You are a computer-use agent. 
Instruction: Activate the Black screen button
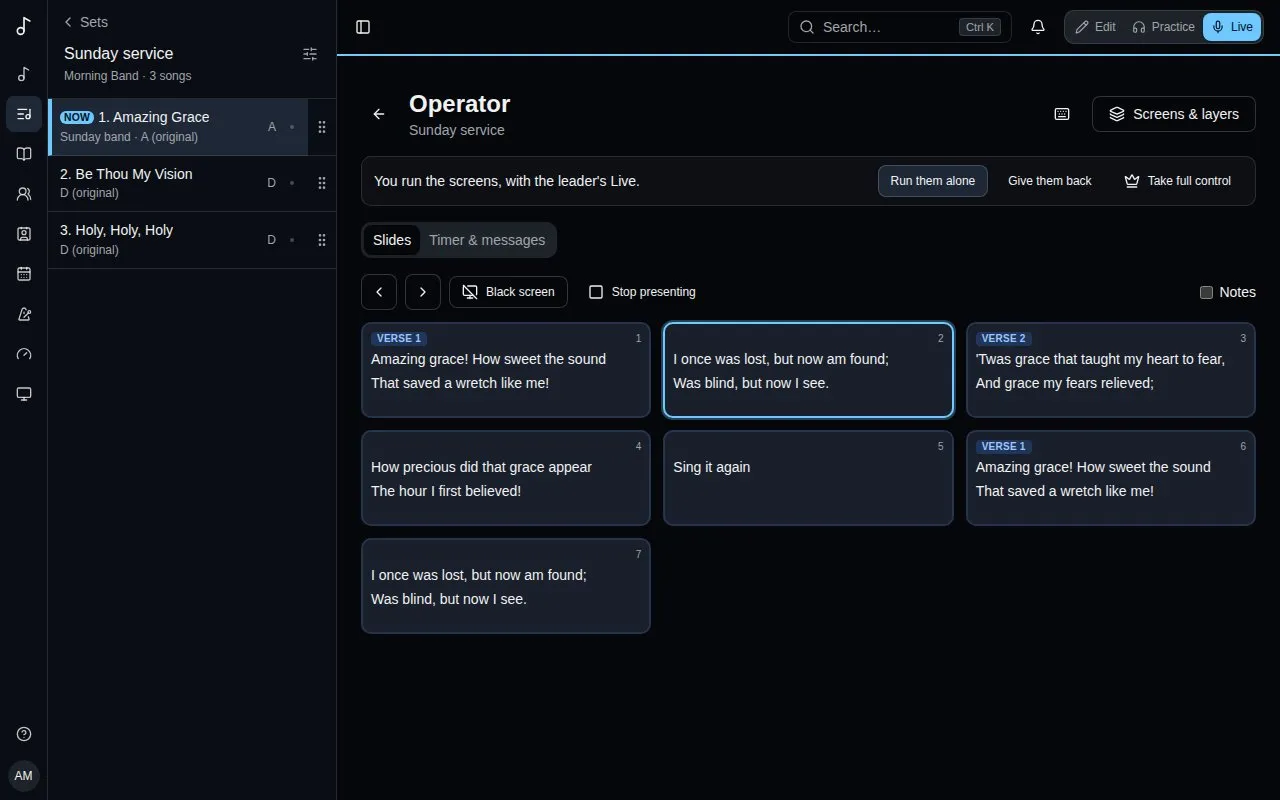[508, 292]
